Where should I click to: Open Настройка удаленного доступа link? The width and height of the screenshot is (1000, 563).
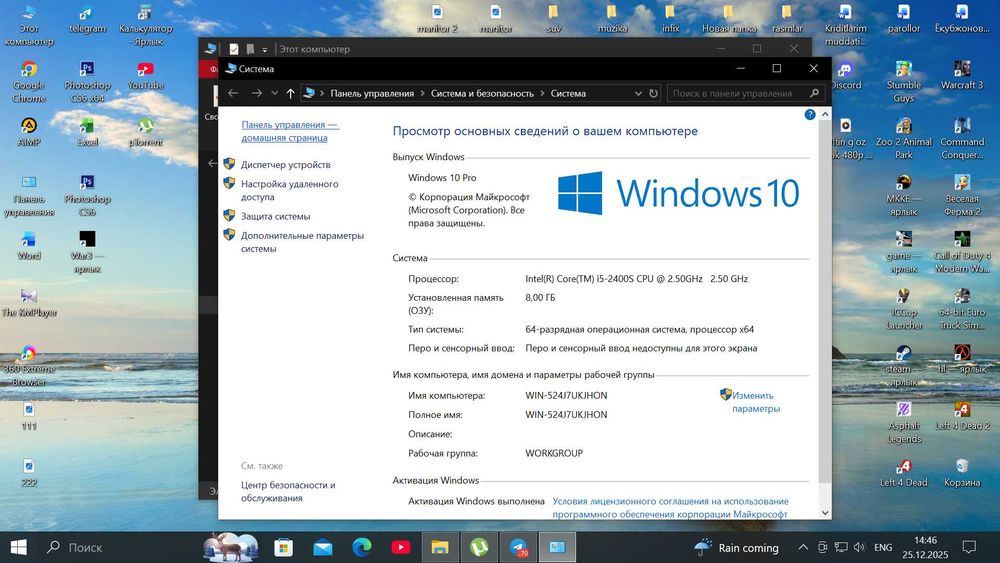click(x=290, y=191)
